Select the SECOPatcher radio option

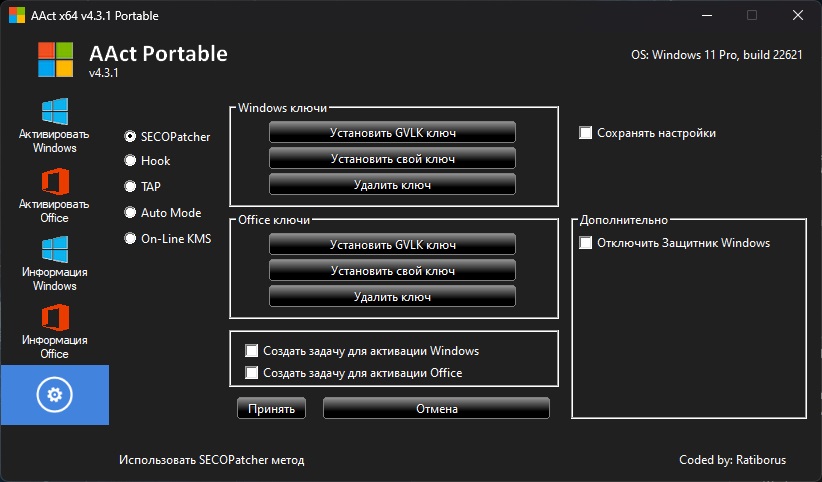click(x=130, y=136)
